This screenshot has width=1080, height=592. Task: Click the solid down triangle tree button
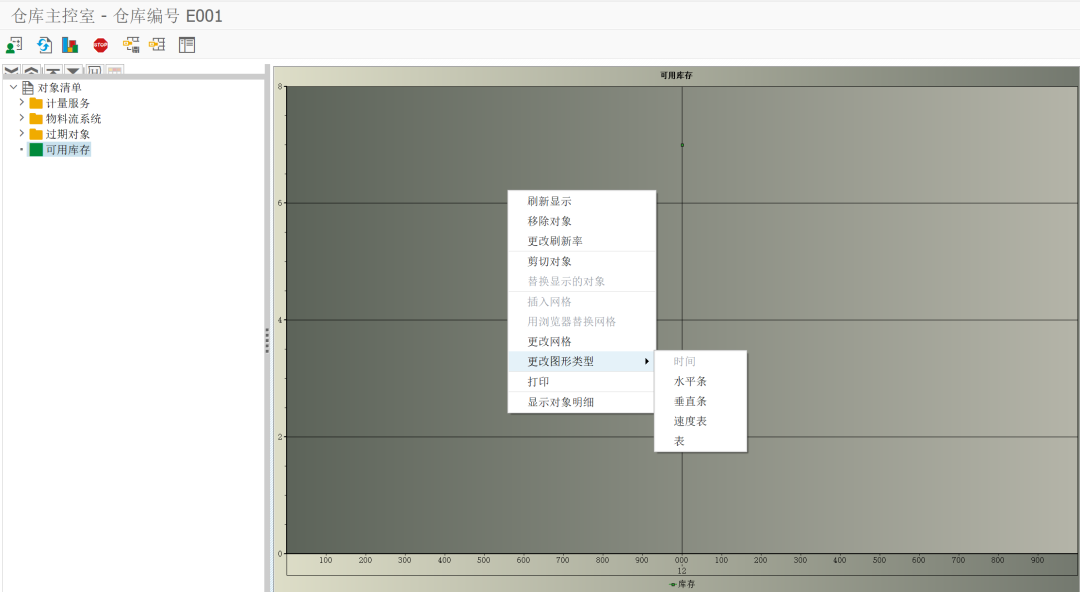point(73,70)
